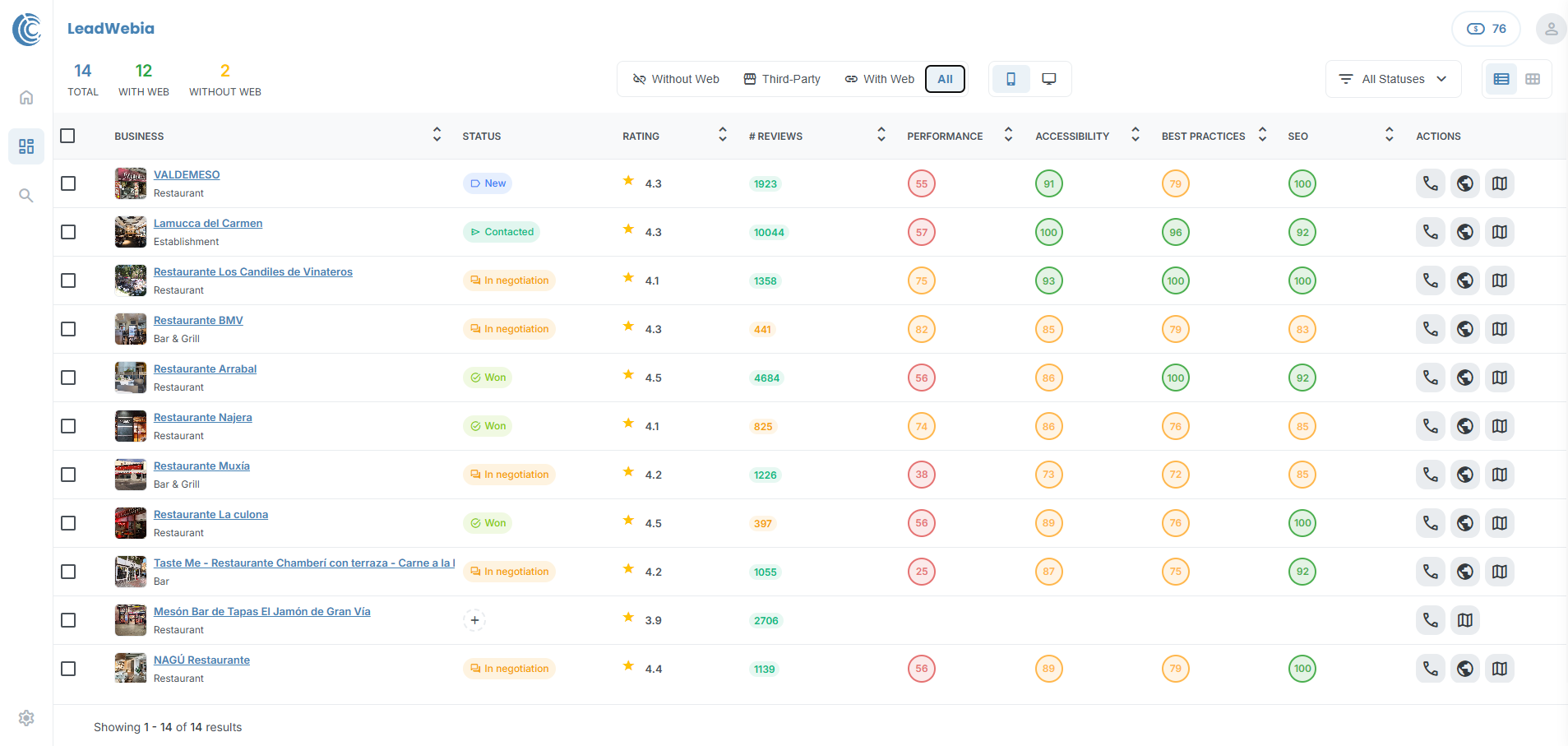Call Lamucca del Carmen phone icon

coord(1431,232)
